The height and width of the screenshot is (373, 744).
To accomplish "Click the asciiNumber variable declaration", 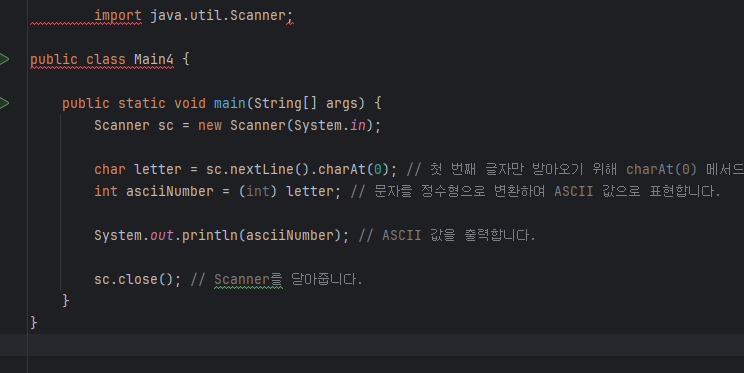I will pos(169,191).
